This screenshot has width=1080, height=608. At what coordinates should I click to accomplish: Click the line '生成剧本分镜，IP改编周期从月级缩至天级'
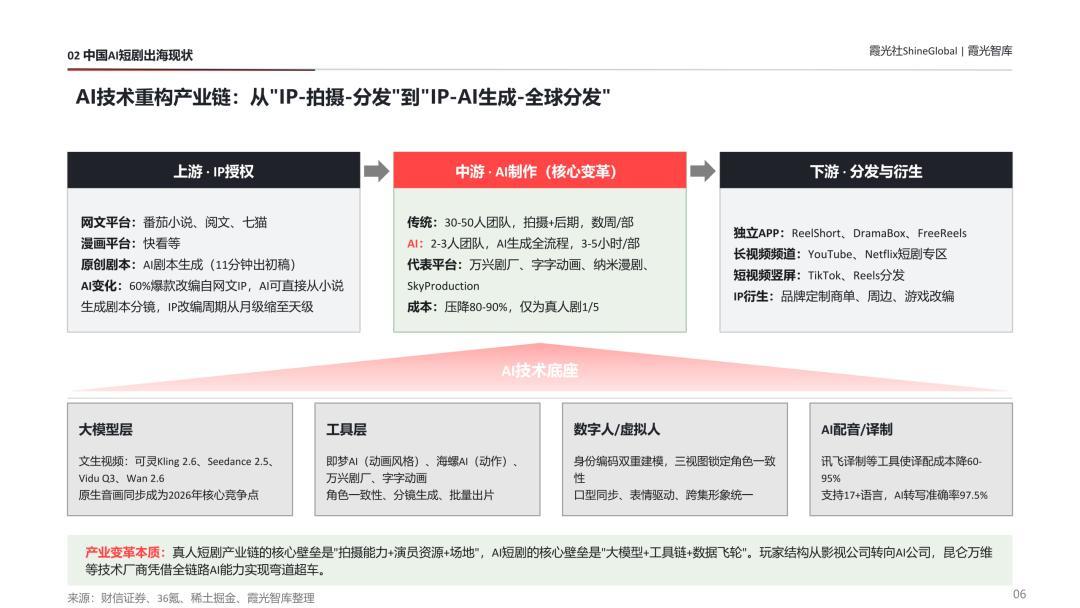pyautogui.click(x=197, y=307)
